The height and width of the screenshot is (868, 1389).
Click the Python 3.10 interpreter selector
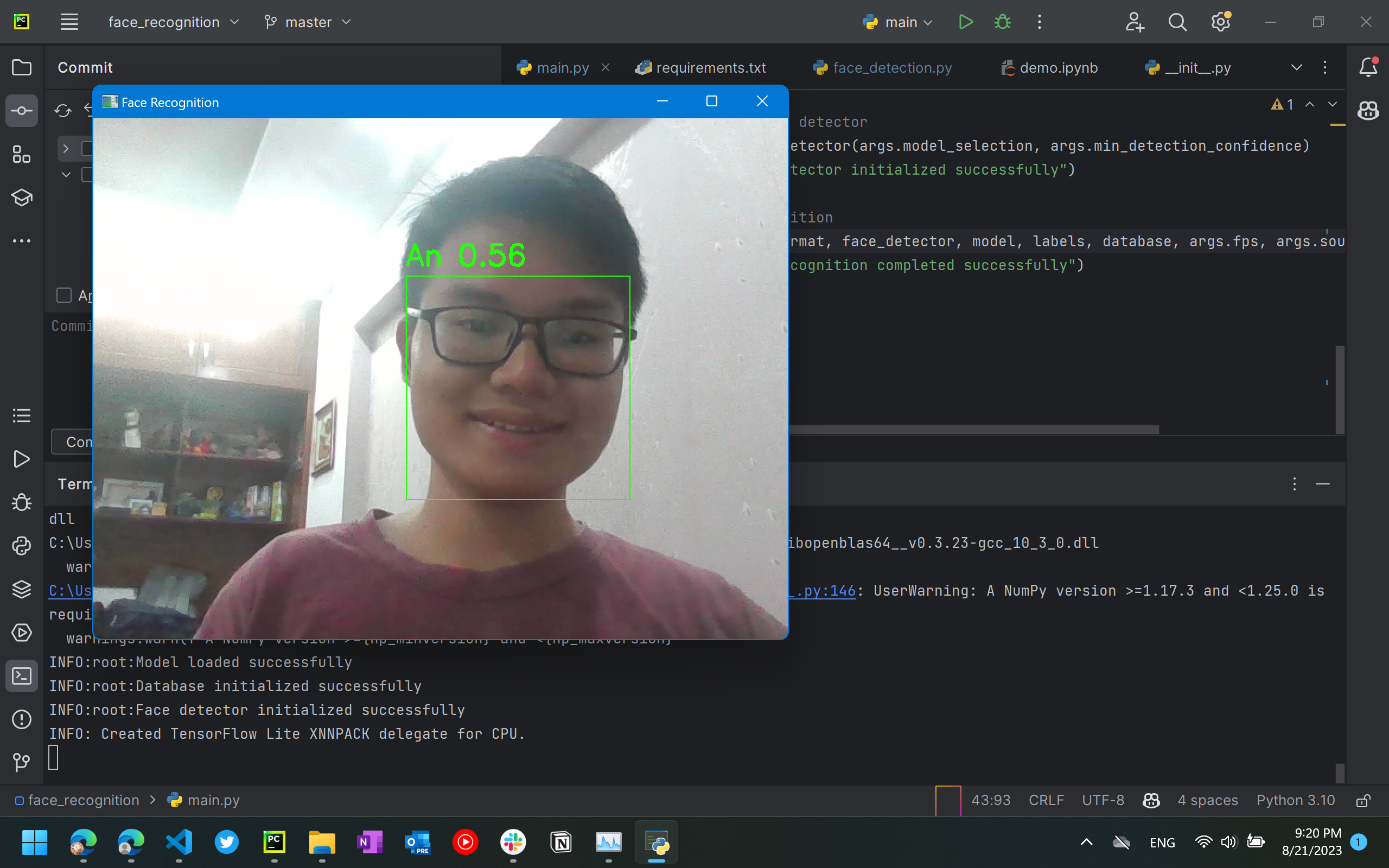pos(1295,800)
